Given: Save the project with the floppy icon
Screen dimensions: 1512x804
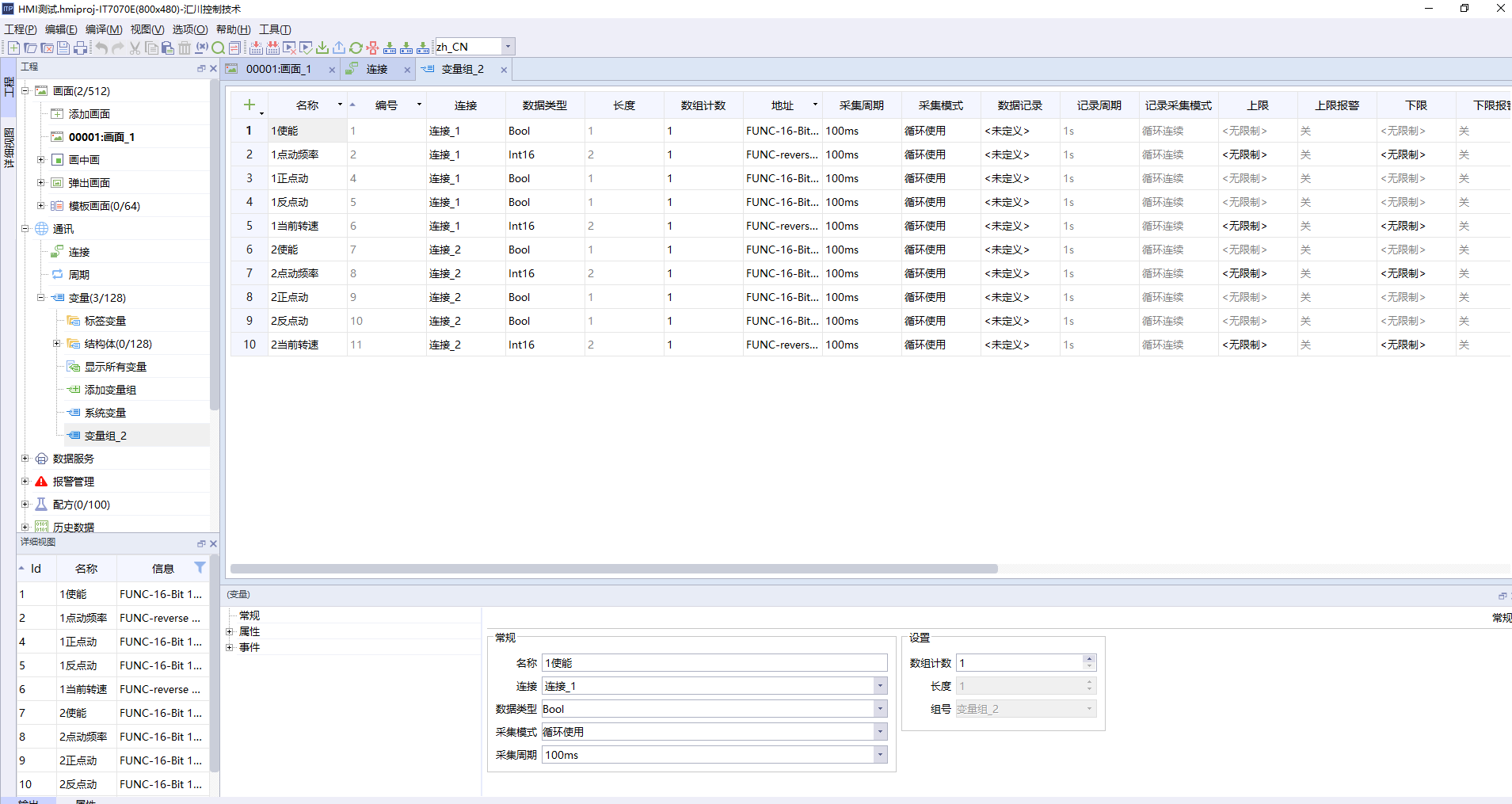Looking at the screenshot, I should (x=63, y=48).
